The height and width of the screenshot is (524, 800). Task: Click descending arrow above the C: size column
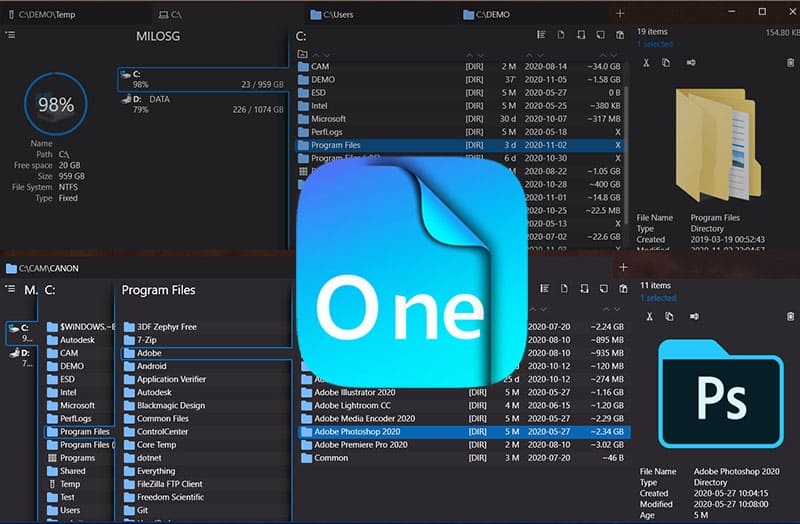(614, 55)
